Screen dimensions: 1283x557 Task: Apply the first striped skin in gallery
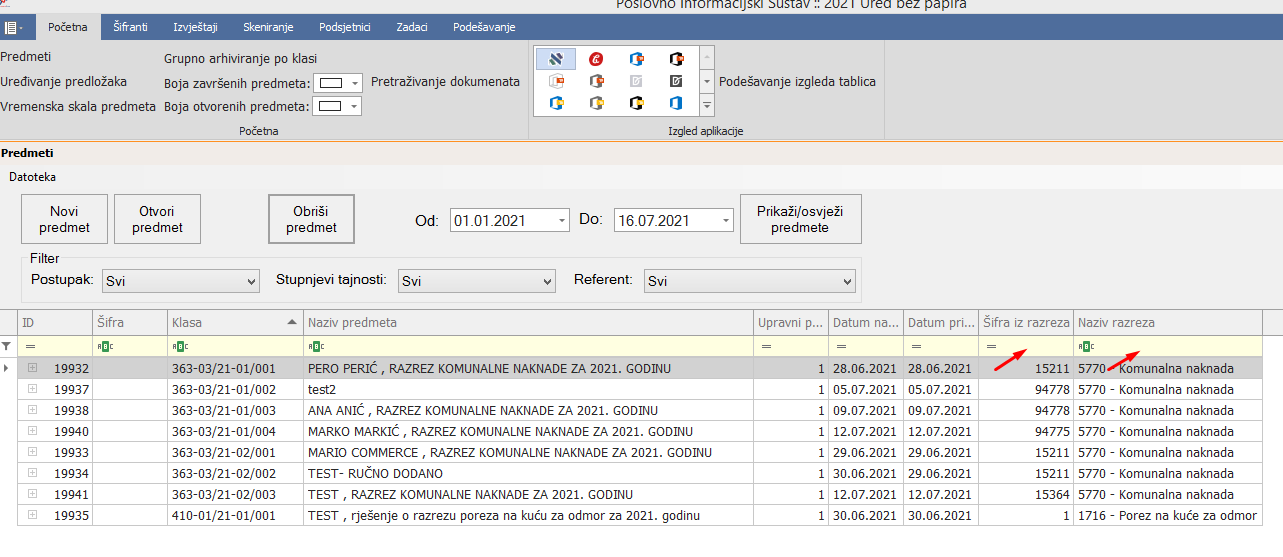point(556,59)
